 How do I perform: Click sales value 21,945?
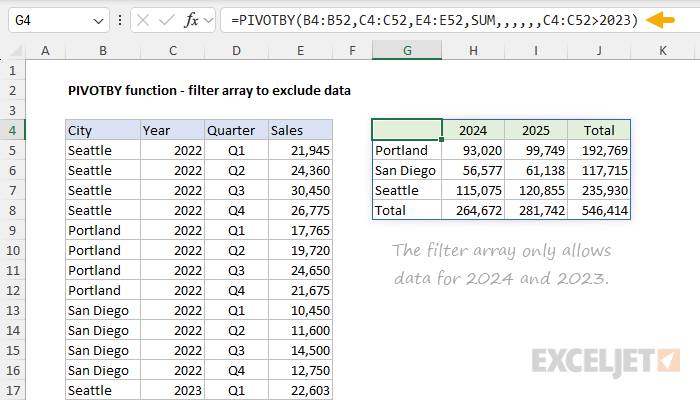[x=300, y=150]
